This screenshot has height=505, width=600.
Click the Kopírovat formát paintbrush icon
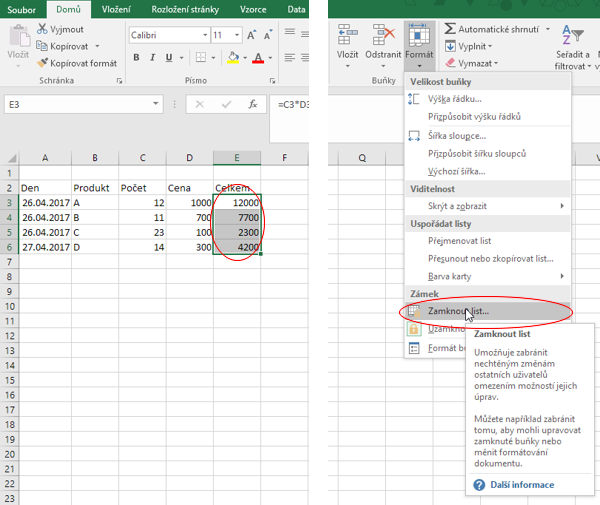(42, 62)
